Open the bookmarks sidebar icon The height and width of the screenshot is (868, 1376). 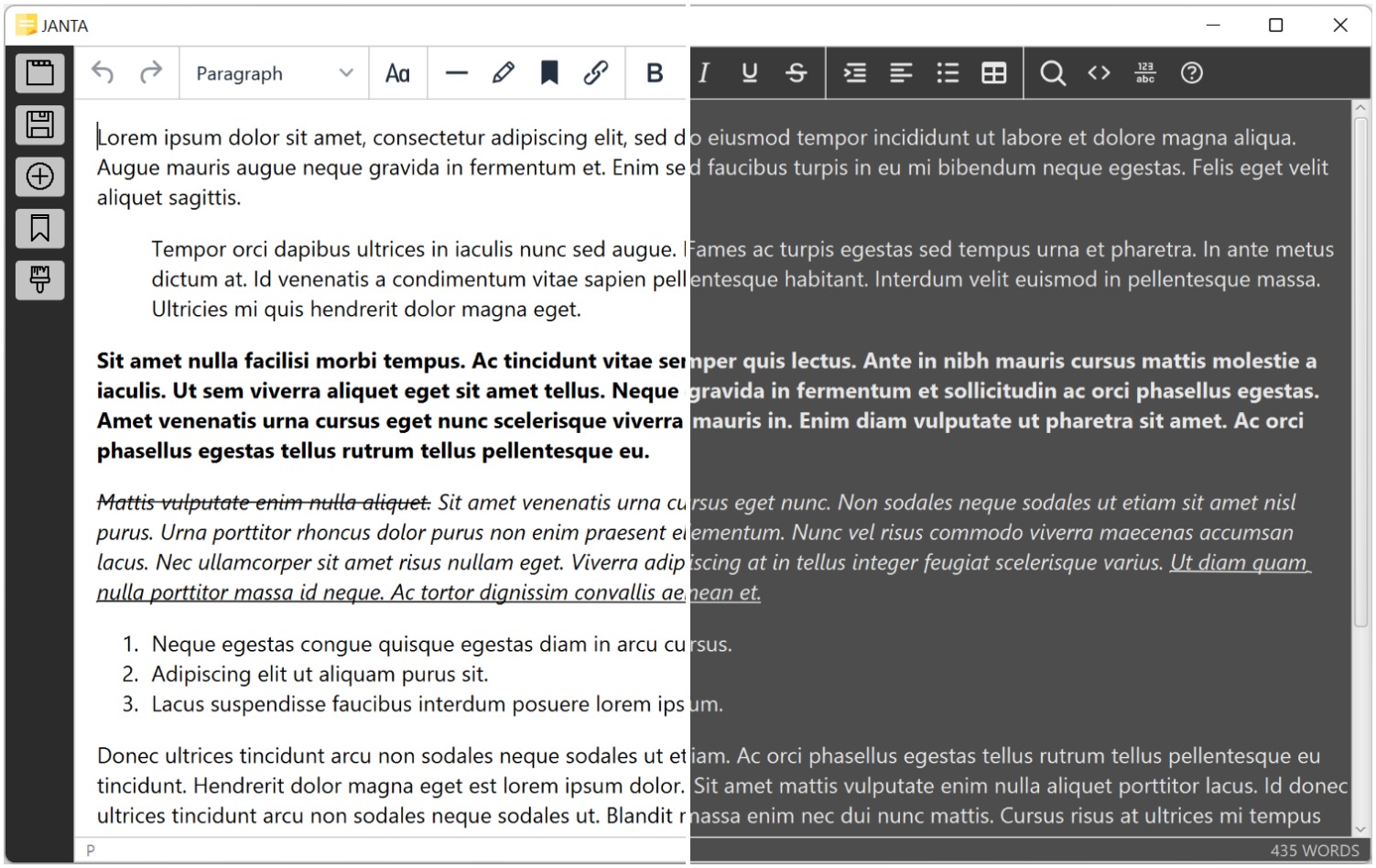39,228
